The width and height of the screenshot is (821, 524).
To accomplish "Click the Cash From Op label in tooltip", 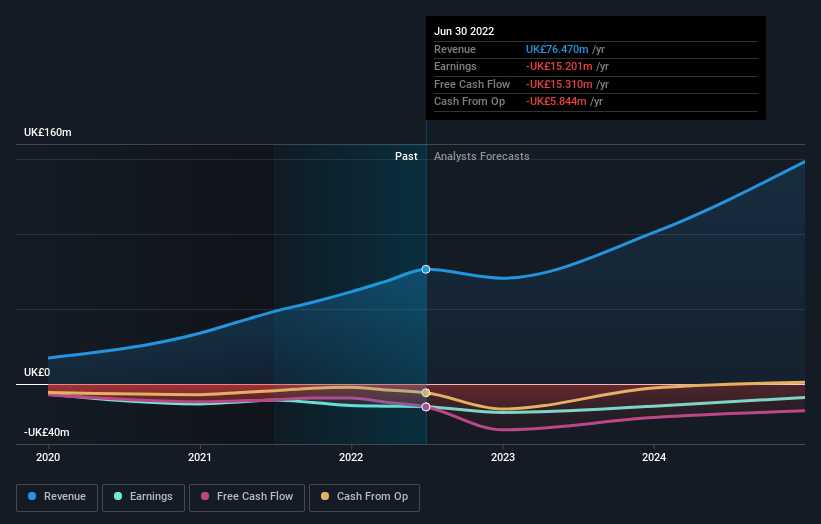I will click(470, 102).
